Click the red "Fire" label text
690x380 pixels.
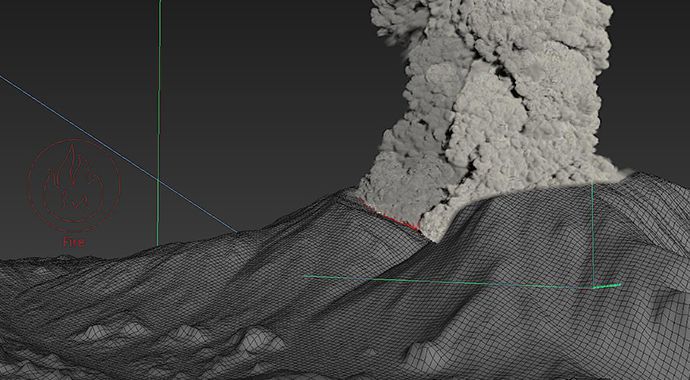coord(74,242)
